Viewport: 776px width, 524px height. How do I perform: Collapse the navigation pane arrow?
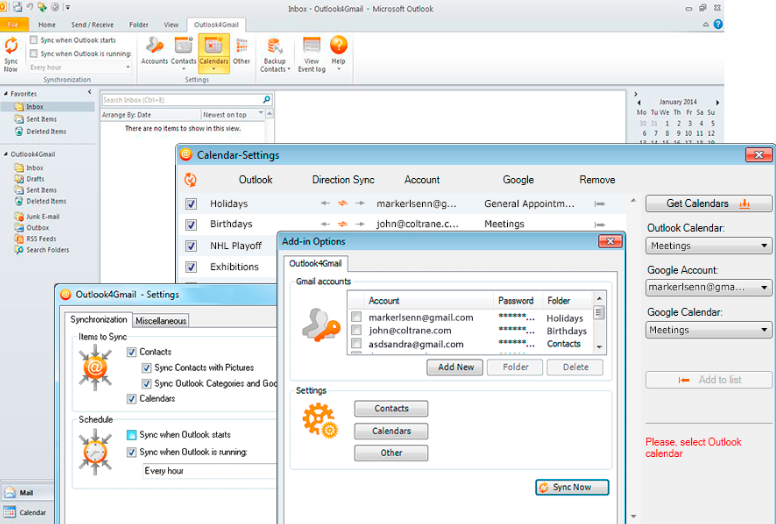[90, 92]
